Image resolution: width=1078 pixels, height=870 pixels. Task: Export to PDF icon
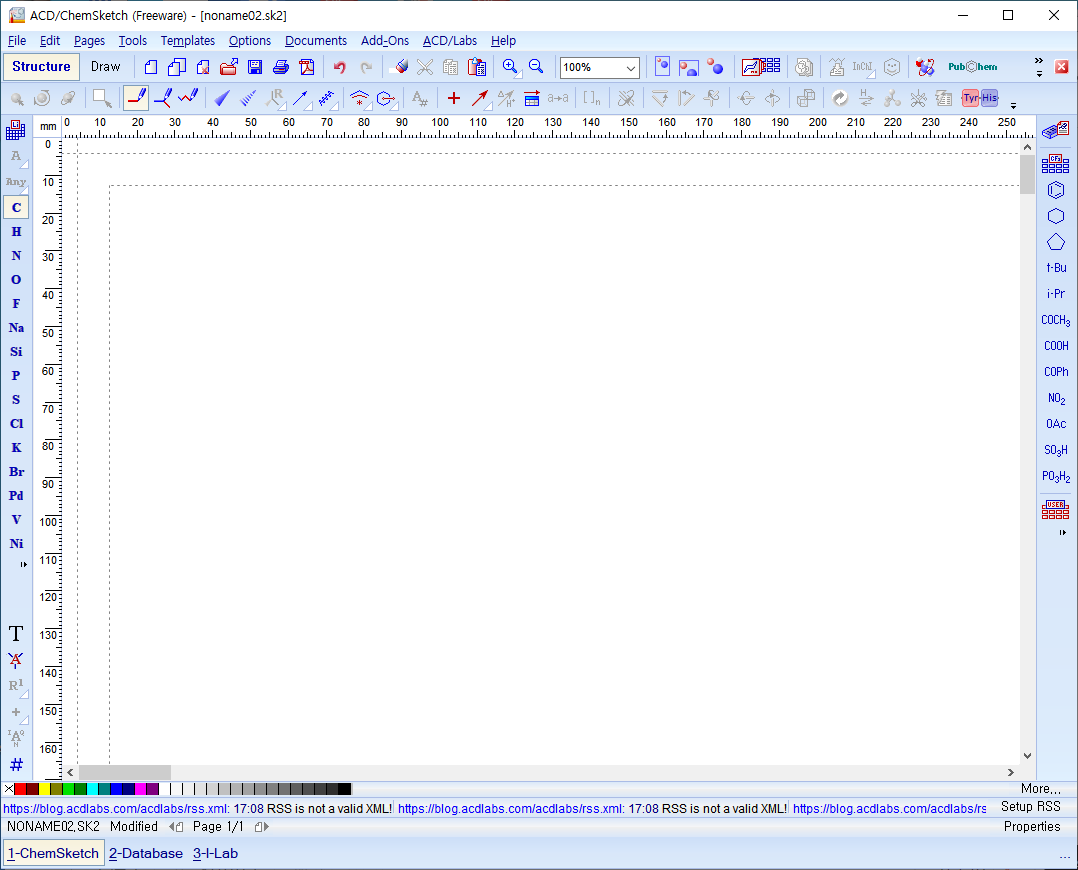tap(307, 67)
